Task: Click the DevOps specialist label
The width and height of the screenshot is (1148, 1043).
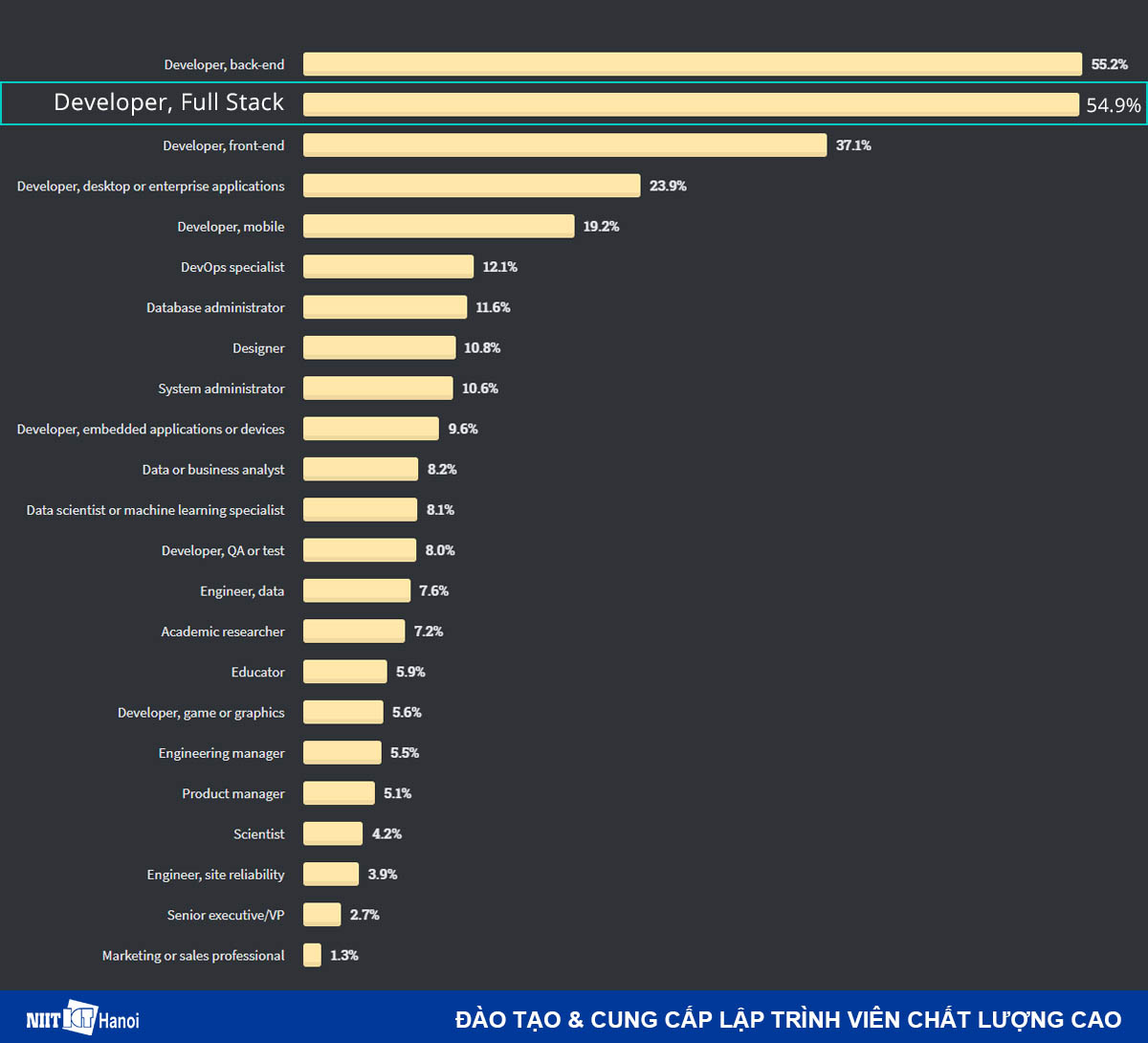Action: [x=232, y=267]
